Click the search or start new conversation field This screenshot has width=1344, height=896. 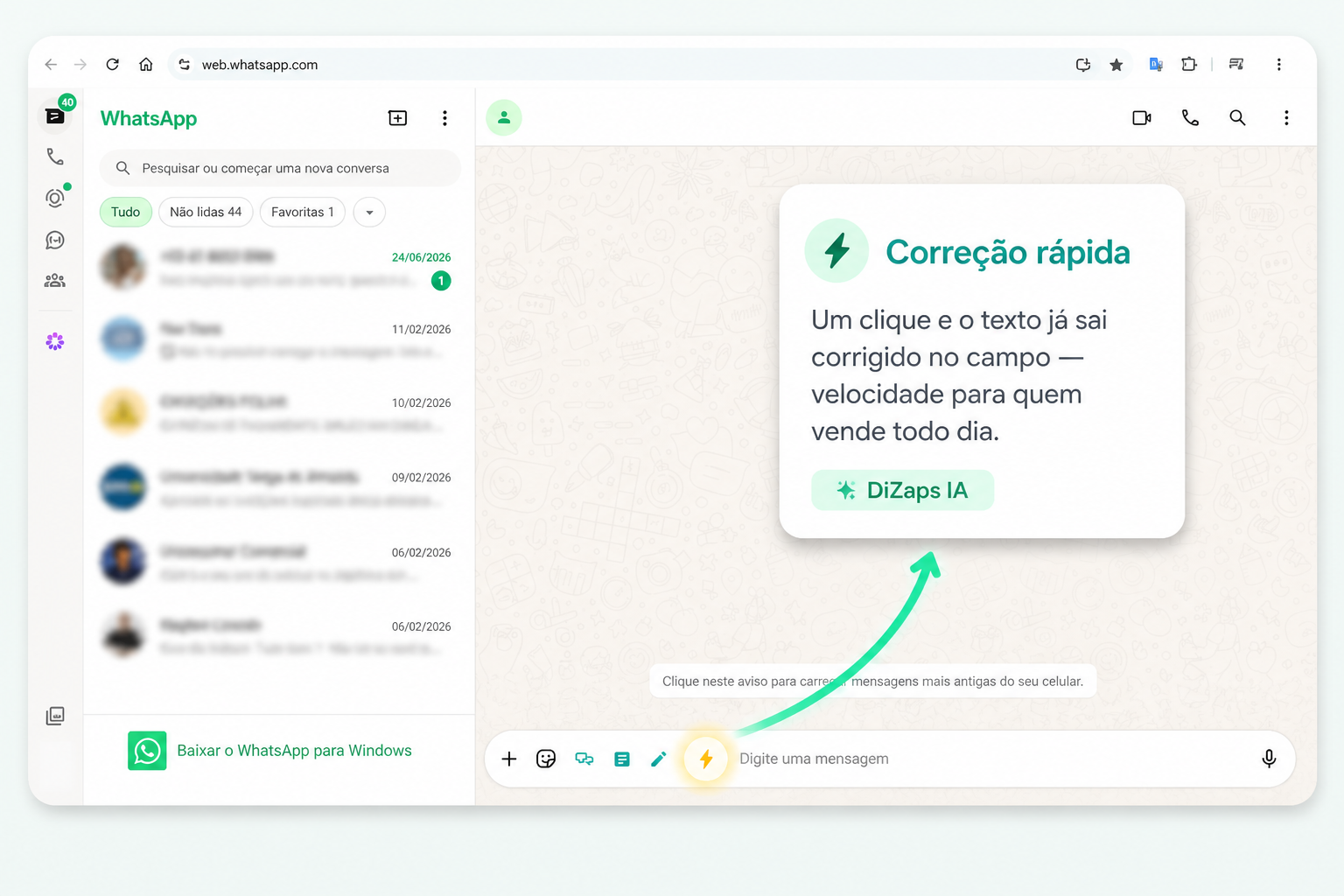pos(280,168)
